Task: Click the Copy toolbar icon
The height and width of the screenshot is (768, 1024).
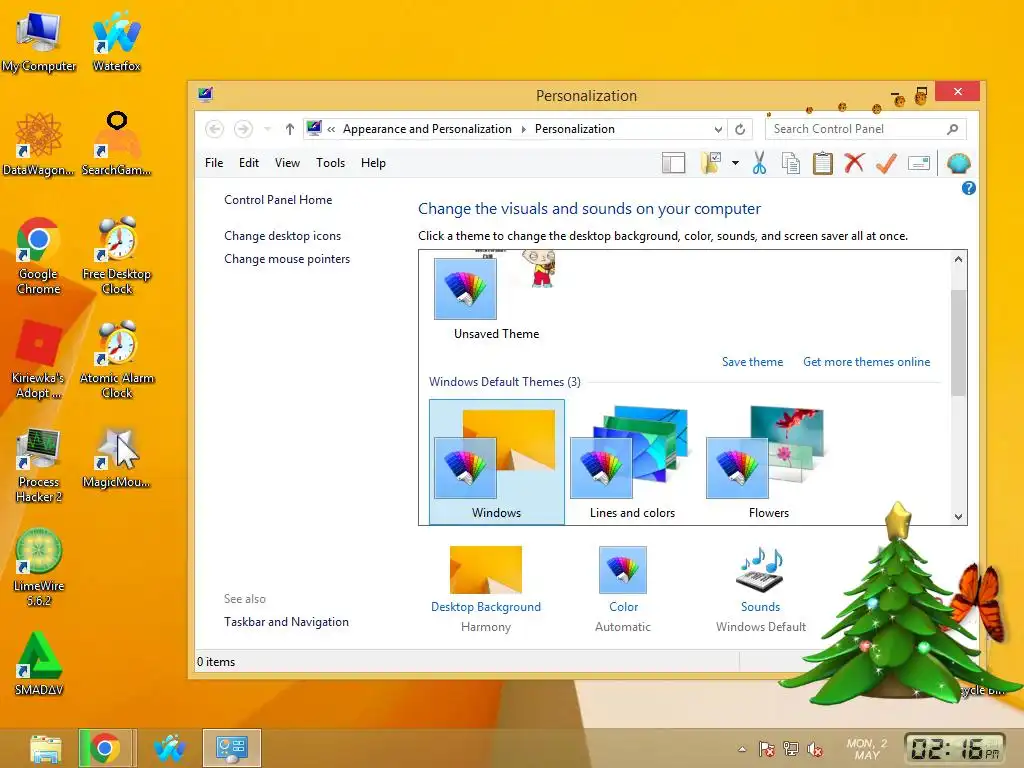Action: pyautogui.click(x=791, y=163)
